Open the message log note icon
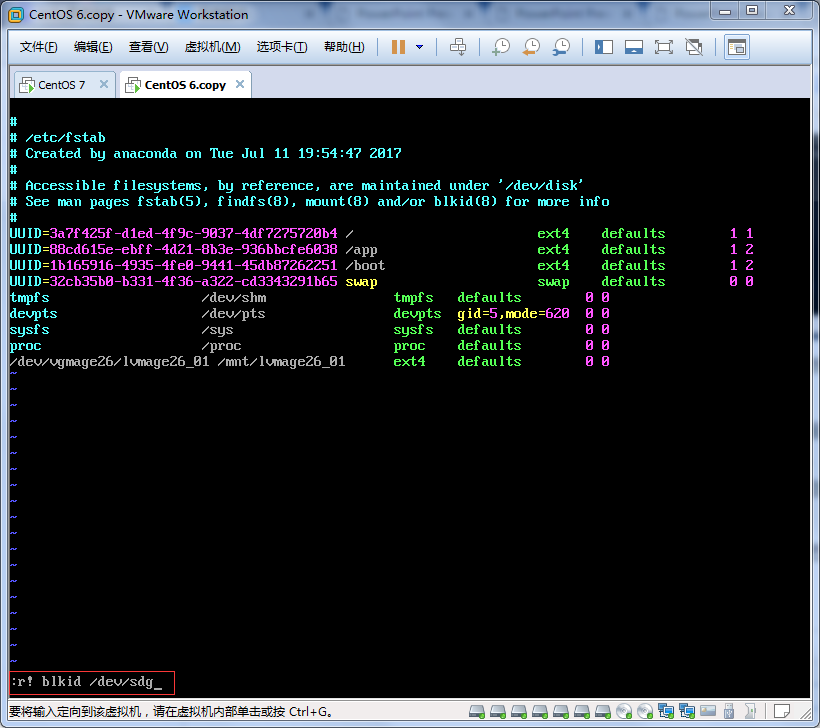 (782, 711)
